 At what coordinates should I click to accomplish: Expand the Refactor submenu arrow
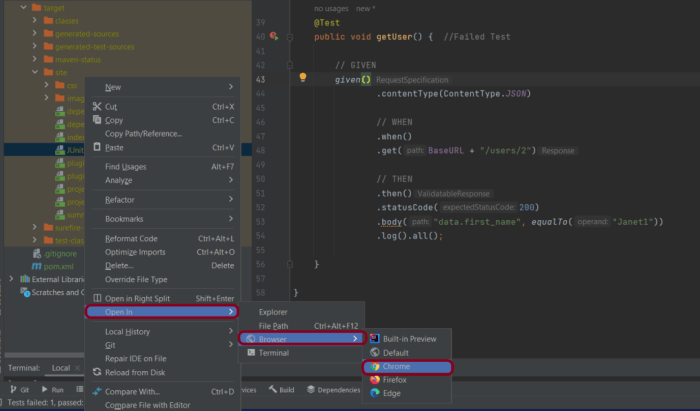(x=231, y=199)
